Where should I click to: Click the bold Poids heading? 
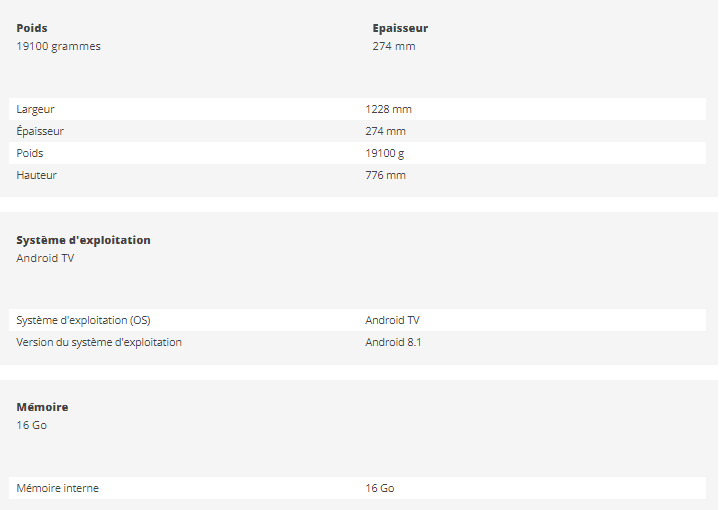32,28
